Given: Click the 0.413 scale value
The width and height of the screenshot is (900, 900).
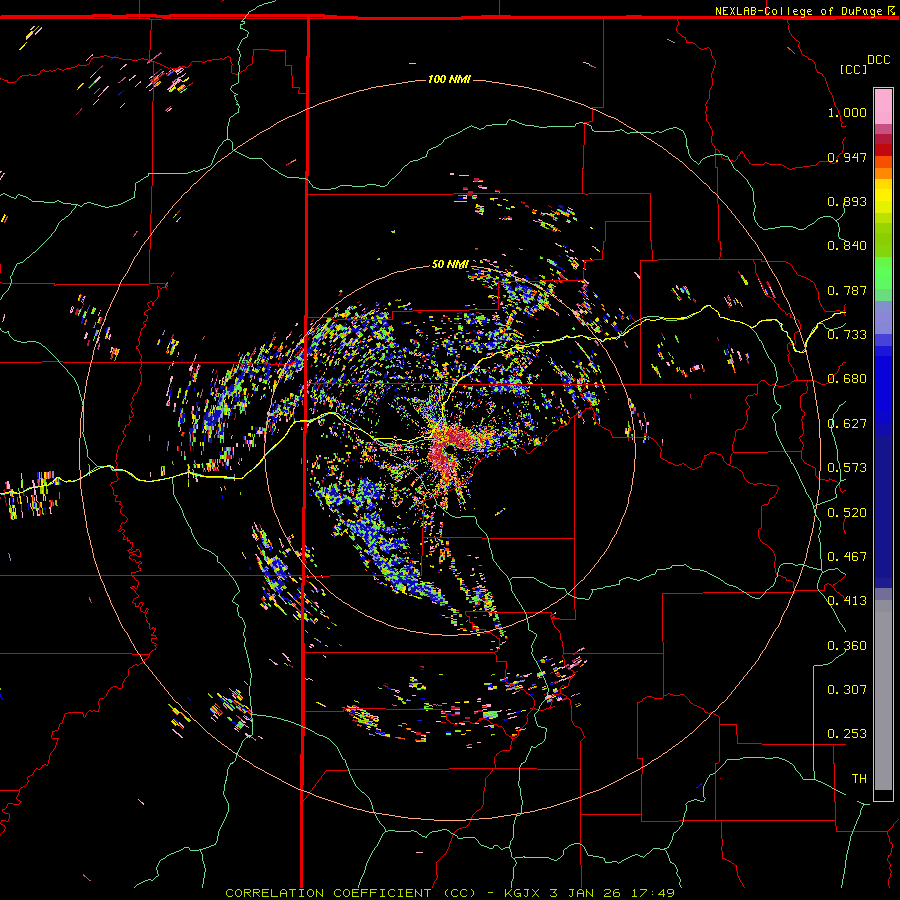Looking at the screenshot, I should coord(847,601).
